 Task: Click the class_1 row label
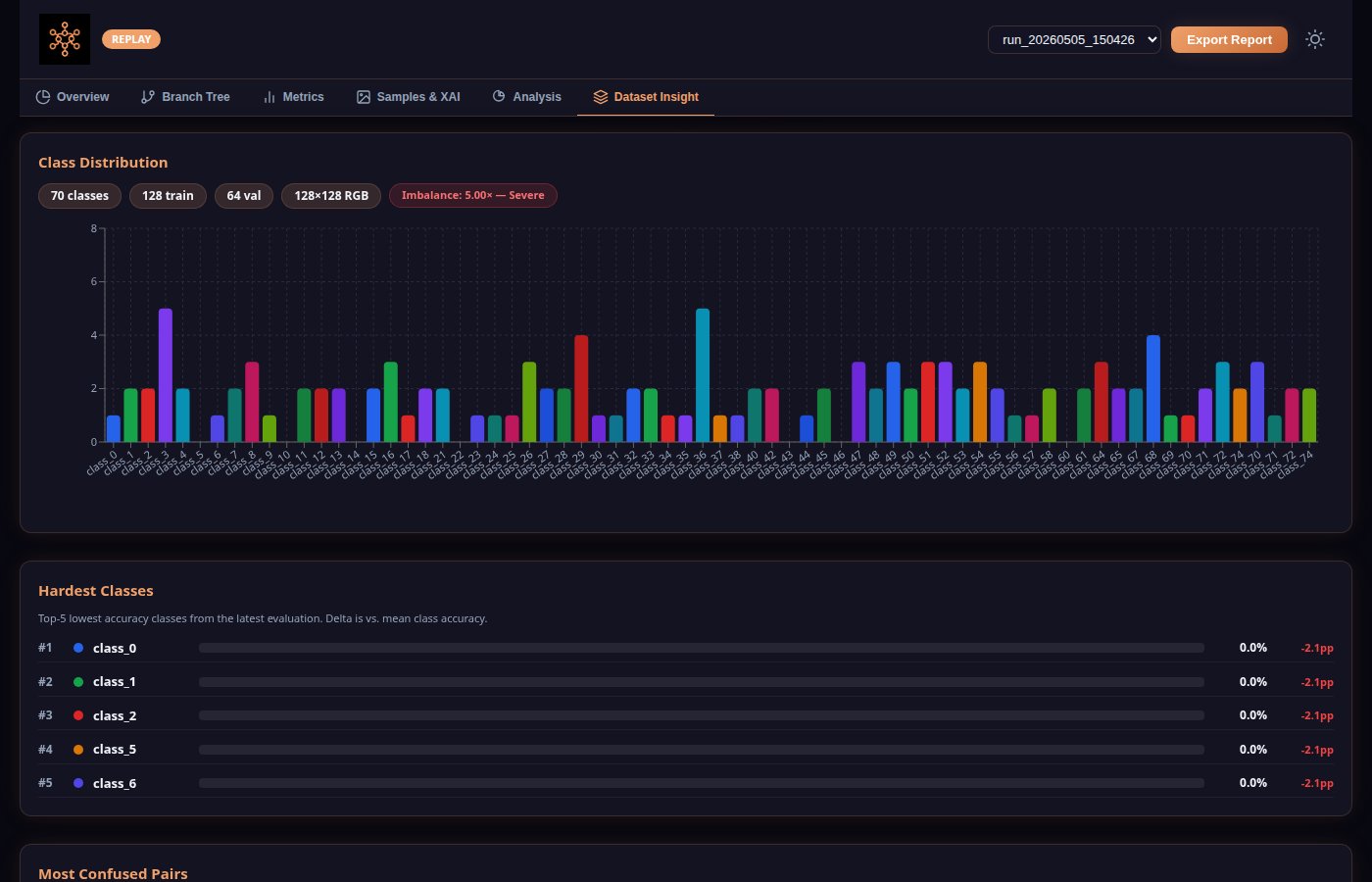115,682
